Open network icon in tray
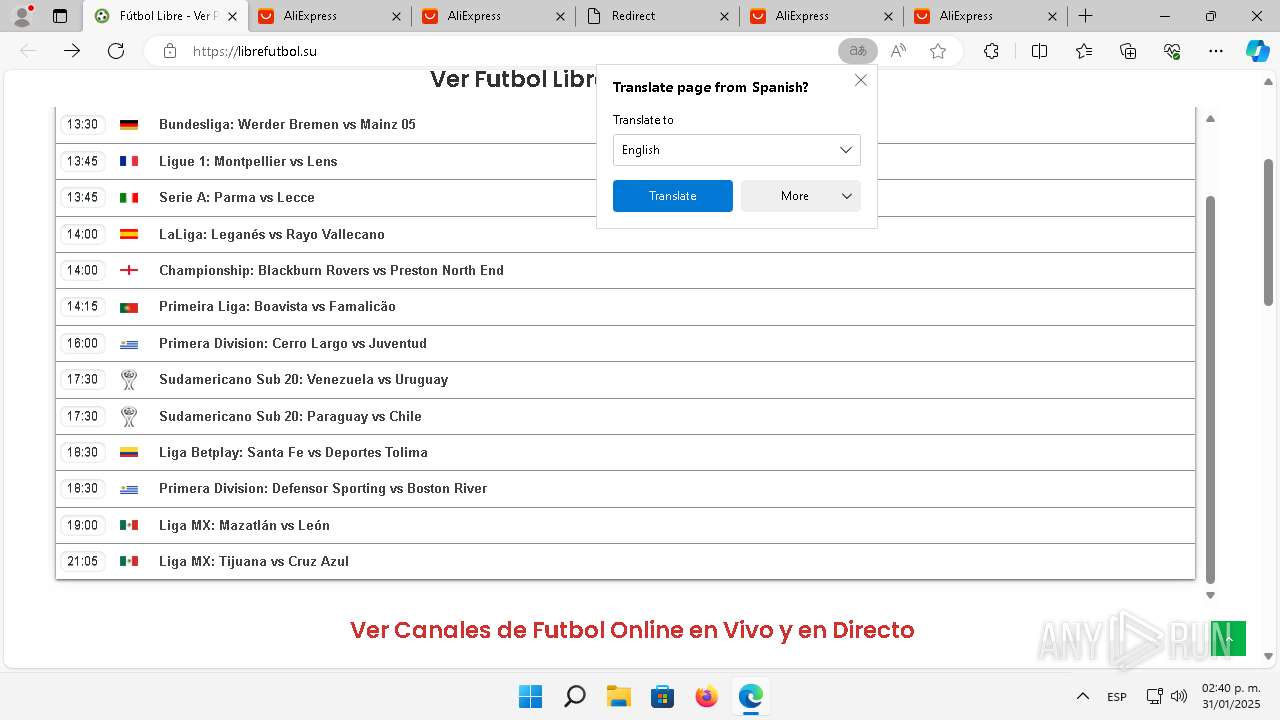This screenshot has width=1280, height=720. (1154, 696)
